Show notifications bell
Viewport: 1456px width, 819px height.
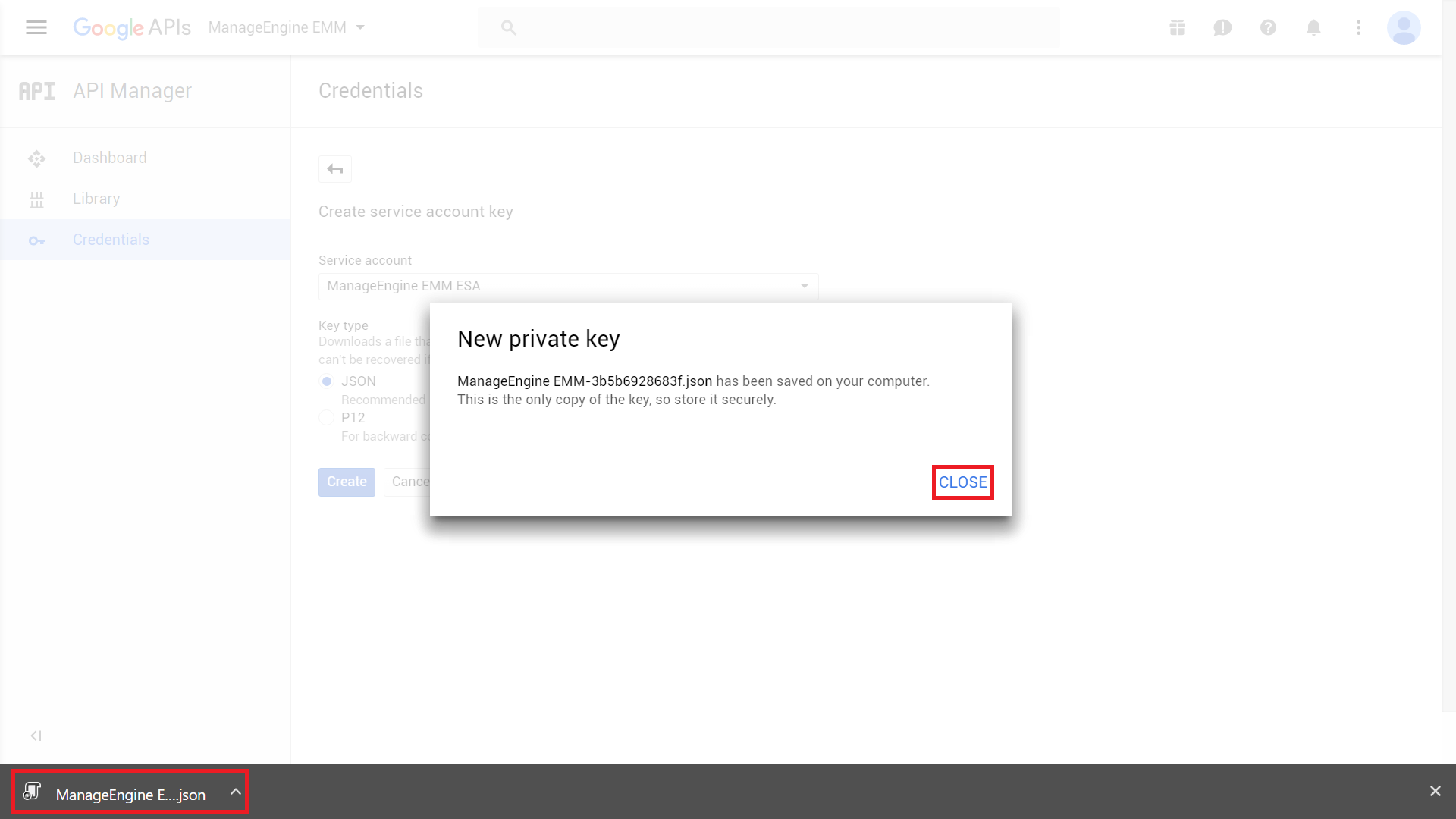(1313, 27)
